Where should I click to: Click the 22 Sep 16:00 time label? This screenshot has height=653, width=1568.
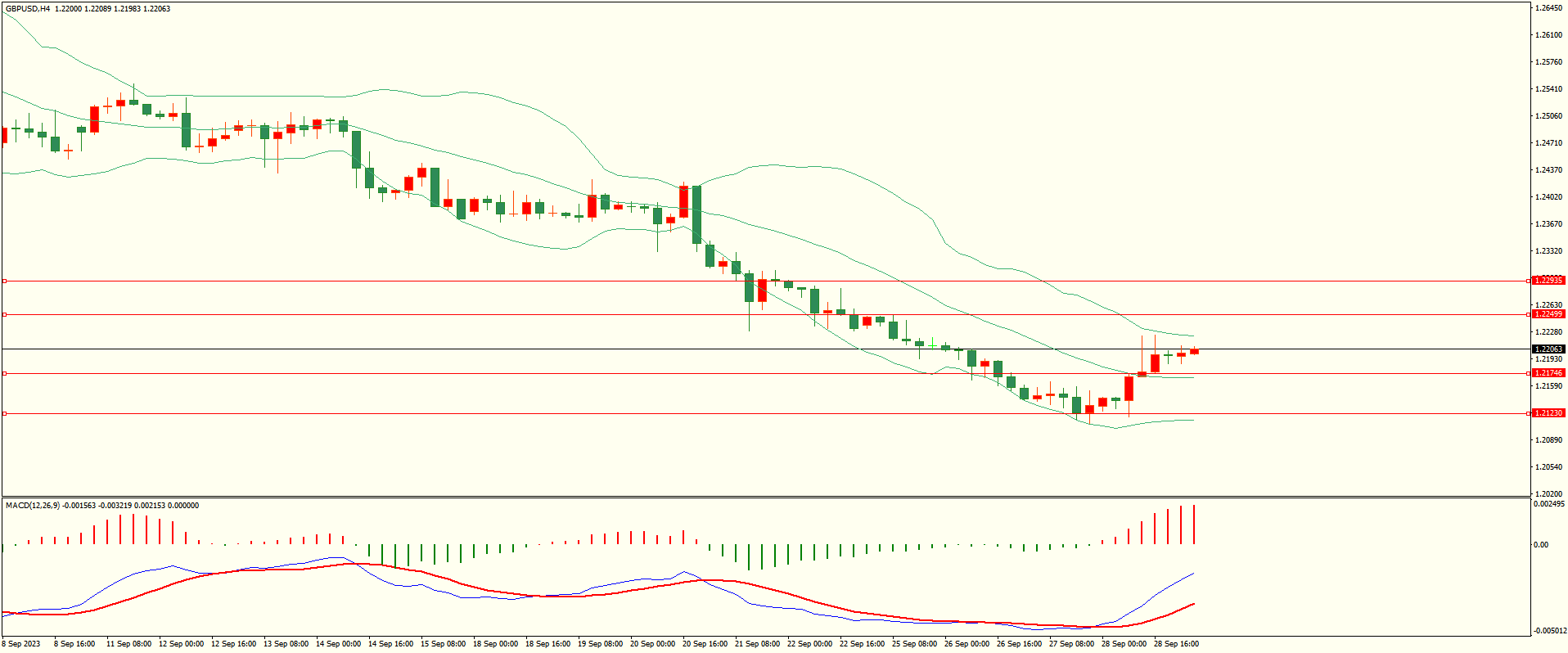862,644
